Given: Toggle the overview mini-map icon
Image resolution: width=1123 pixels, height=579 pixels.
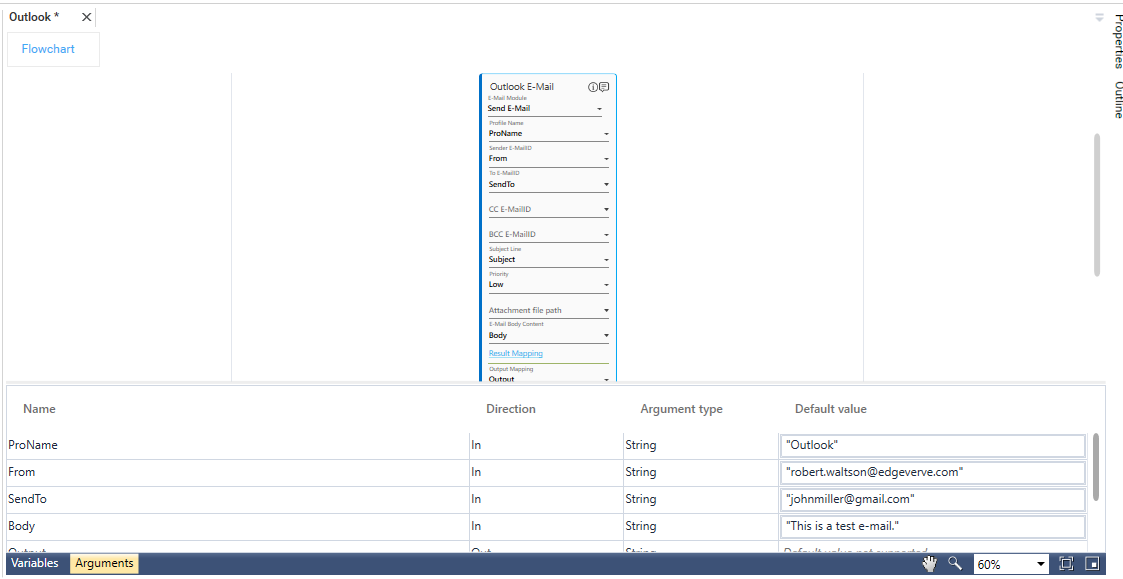Looking at the screenshot, I should click(1092, 564).
